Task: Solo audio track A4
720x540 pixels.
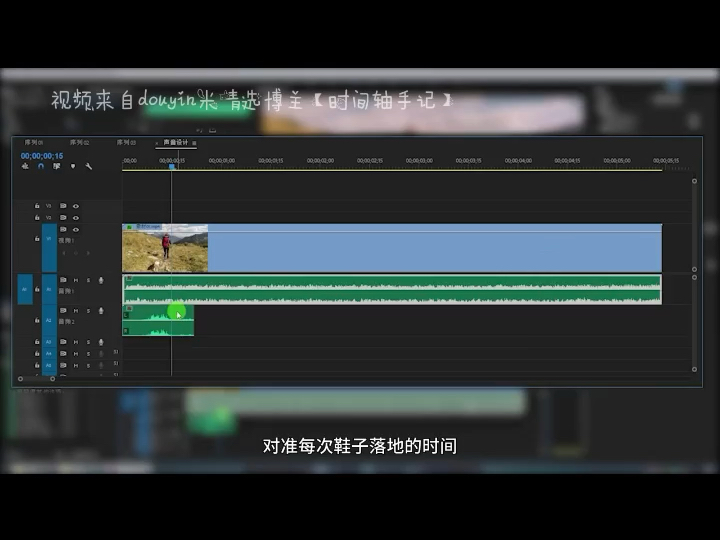Action: click(x=89, y=354)
